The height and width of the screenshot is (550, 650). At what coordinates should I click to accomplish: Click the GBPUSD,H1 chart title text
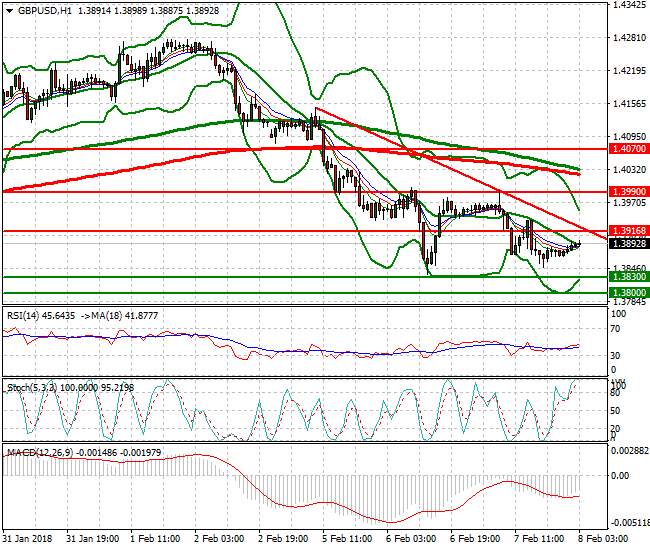(45, 11)
